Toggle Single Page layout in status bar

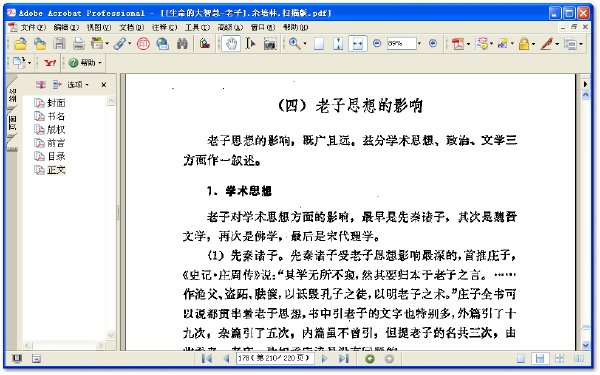coord(521,359)
